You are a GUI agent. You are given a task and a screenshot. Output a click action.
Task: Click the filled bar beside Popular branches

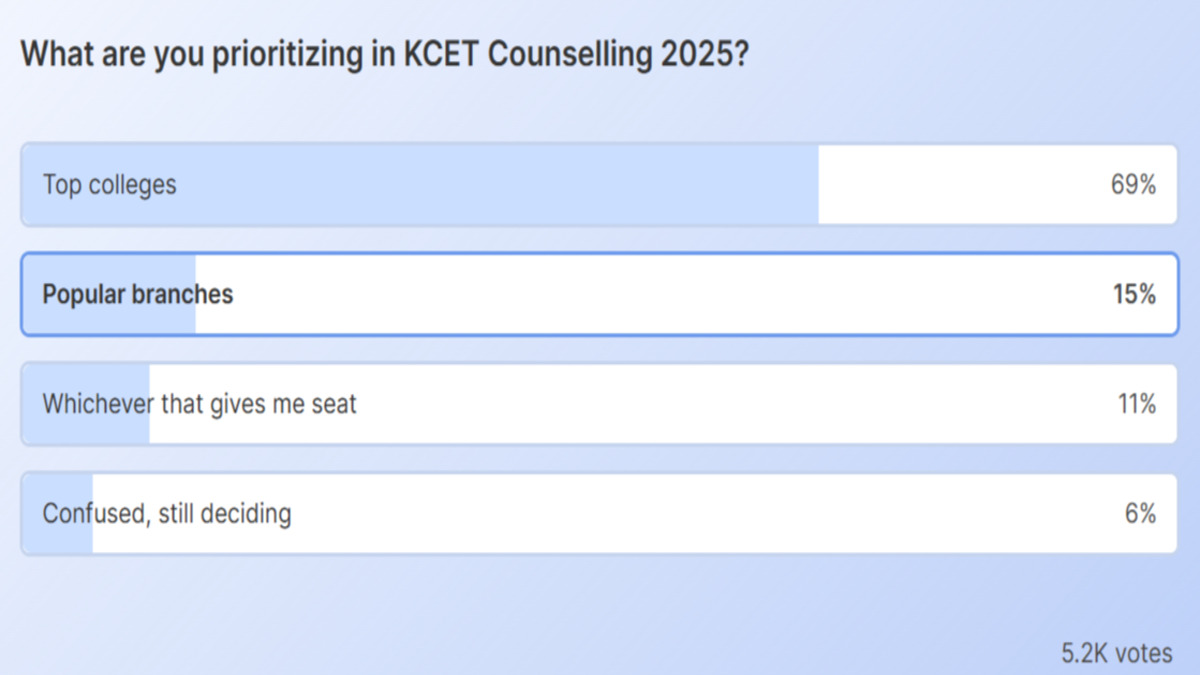point(110,295)
